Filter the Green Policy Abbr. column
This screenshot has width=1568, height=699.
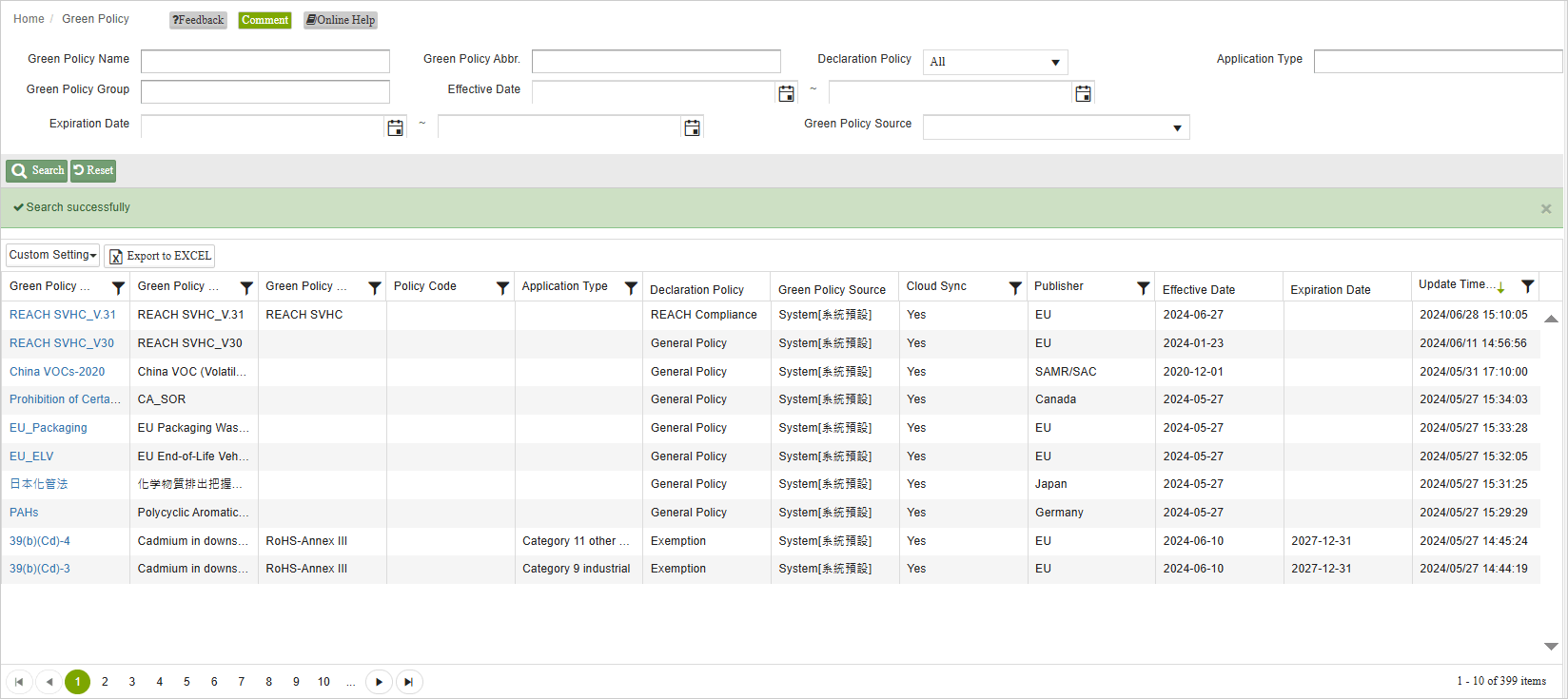tap(246, 287)
